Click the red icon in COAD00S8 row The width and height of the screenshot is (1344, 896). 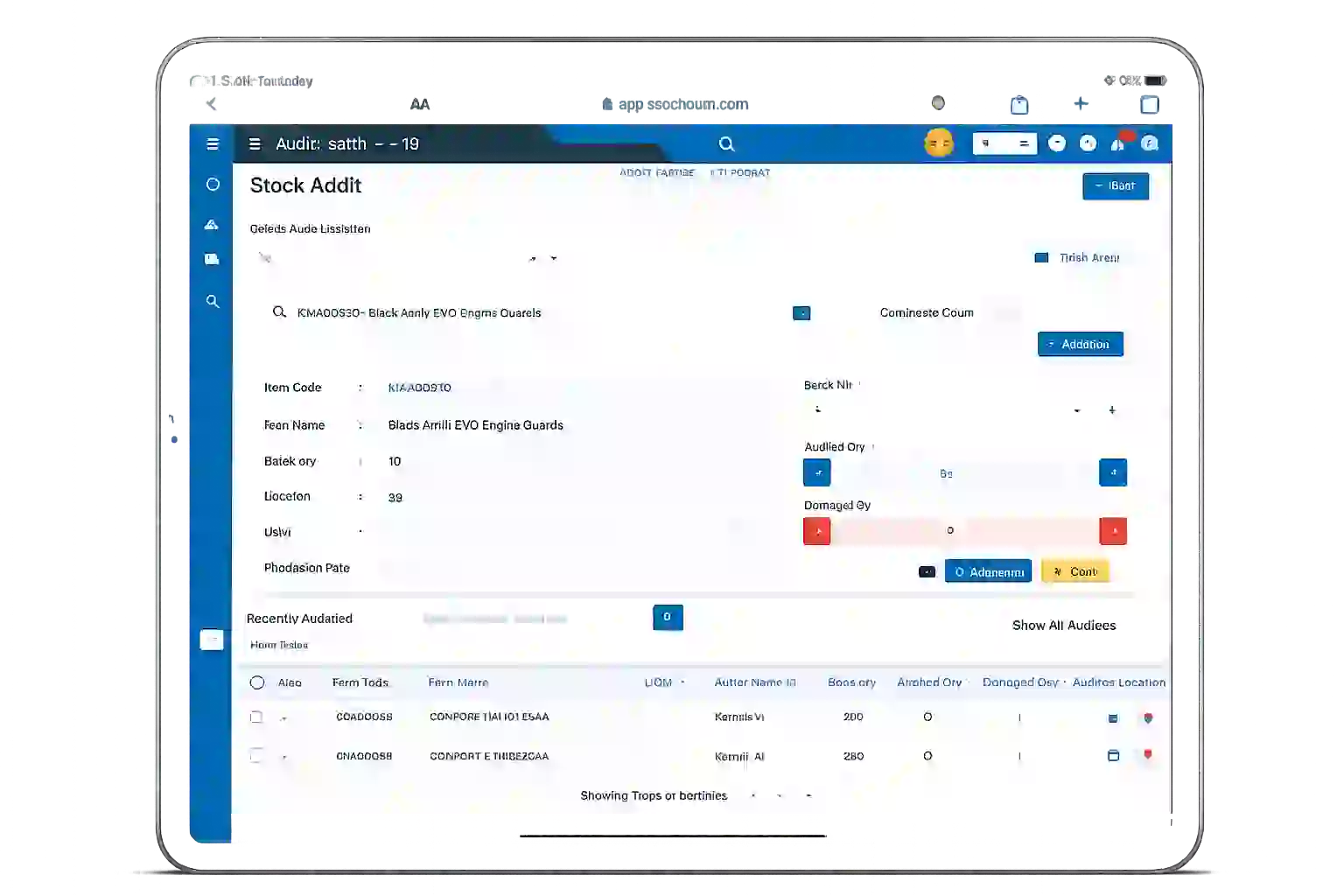(x=1148, y=717)
